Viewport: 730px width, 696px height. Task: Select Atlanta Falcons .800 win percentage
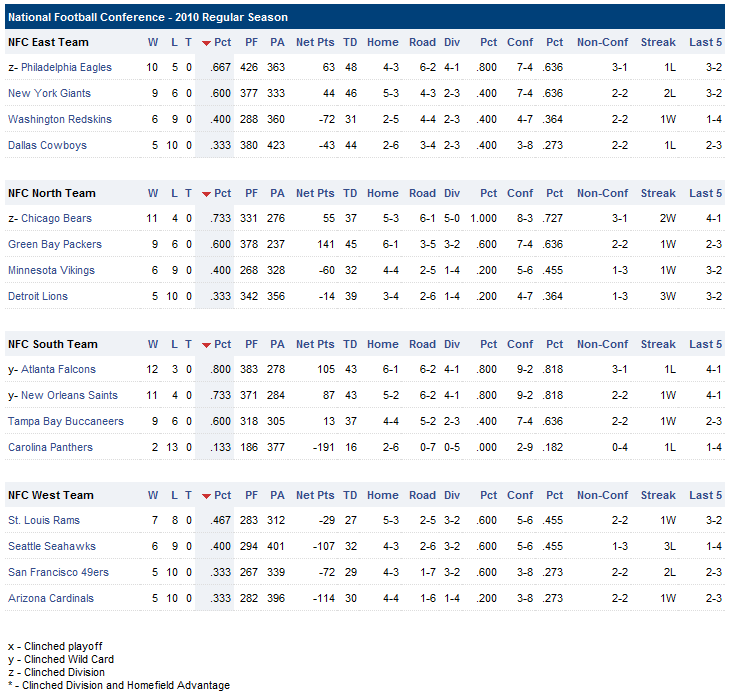coord(220,369)
